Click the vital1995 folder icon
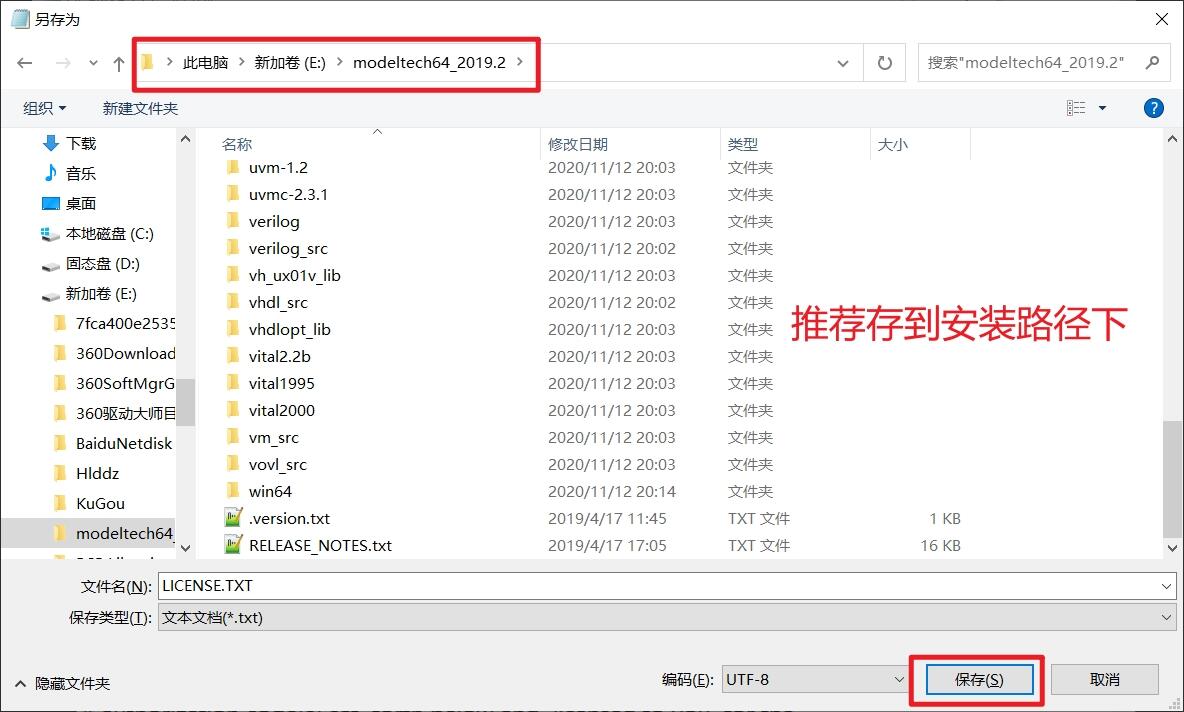Viewport: 1184px width, 712px height. (x=233, y=383)
